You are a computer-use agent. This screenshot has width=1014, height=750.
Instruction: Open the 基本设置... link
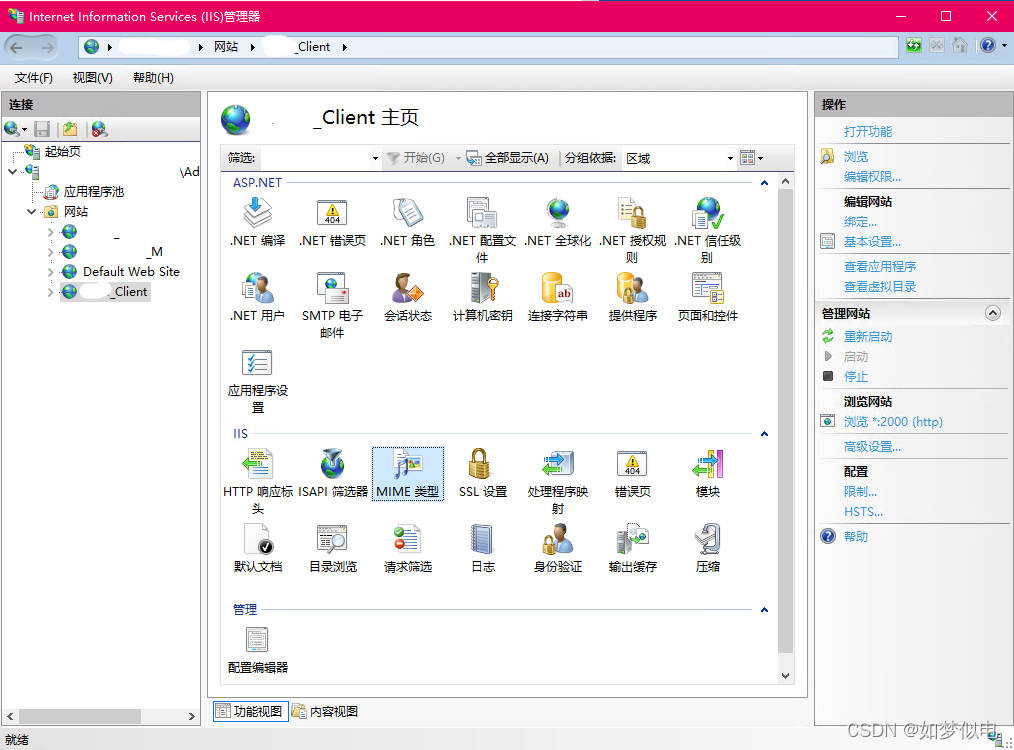[x=872, y=242]
